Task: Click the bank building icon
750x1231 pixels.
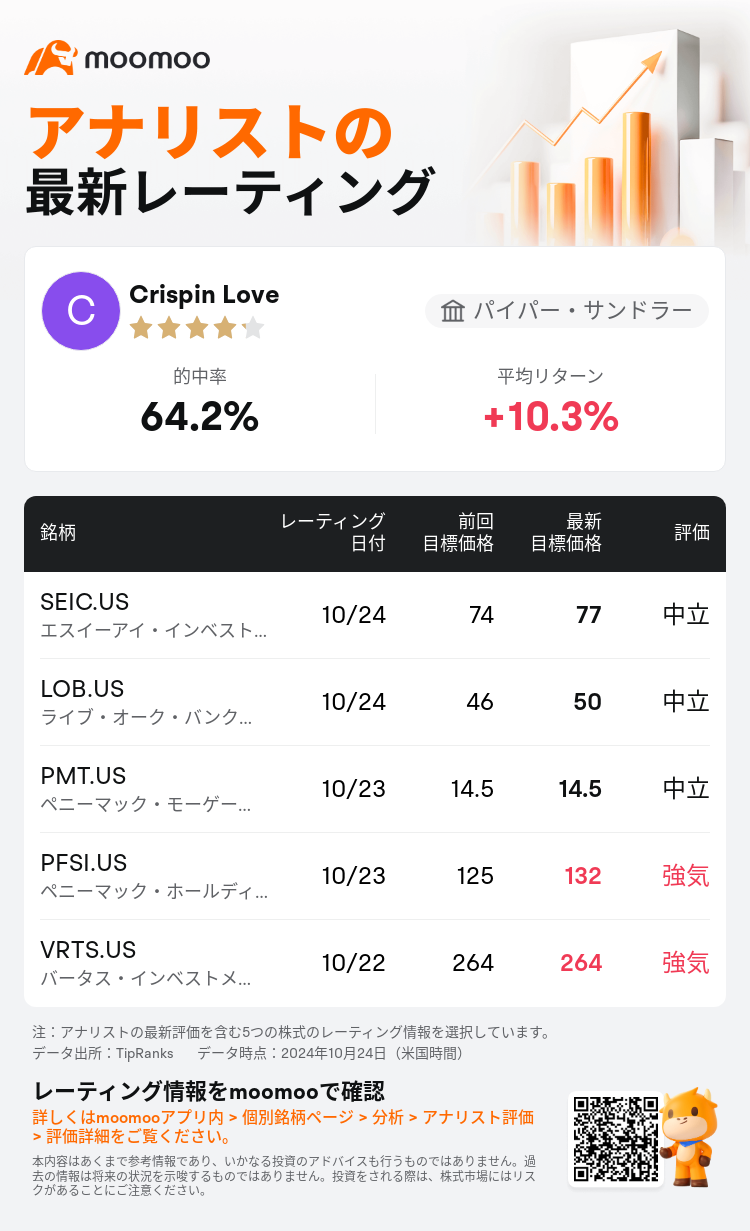Action: [452, 311]
